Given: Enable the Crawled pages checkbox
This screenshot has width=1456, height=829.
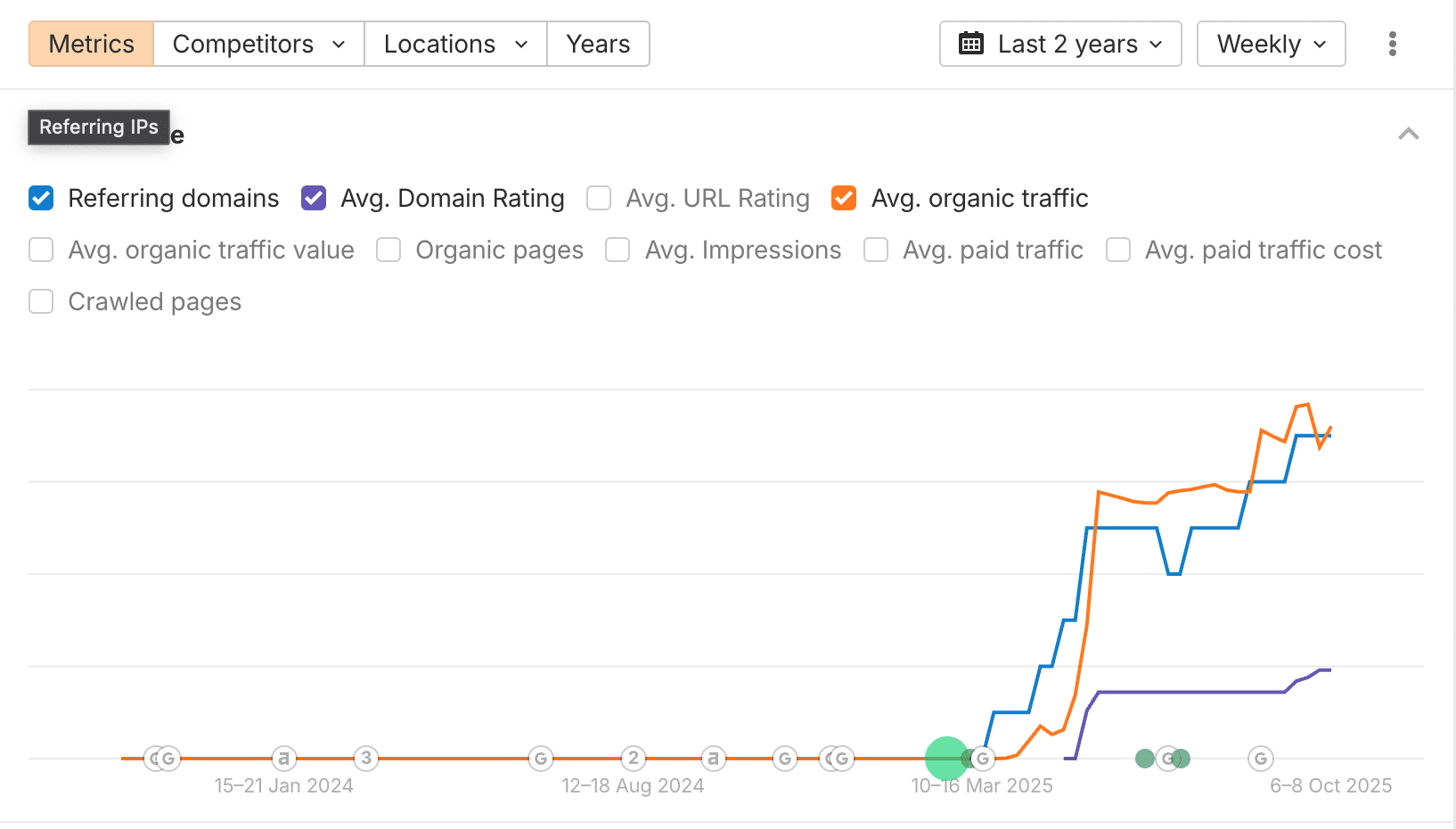Looking at the screenshot, I should tap(41, 302).
